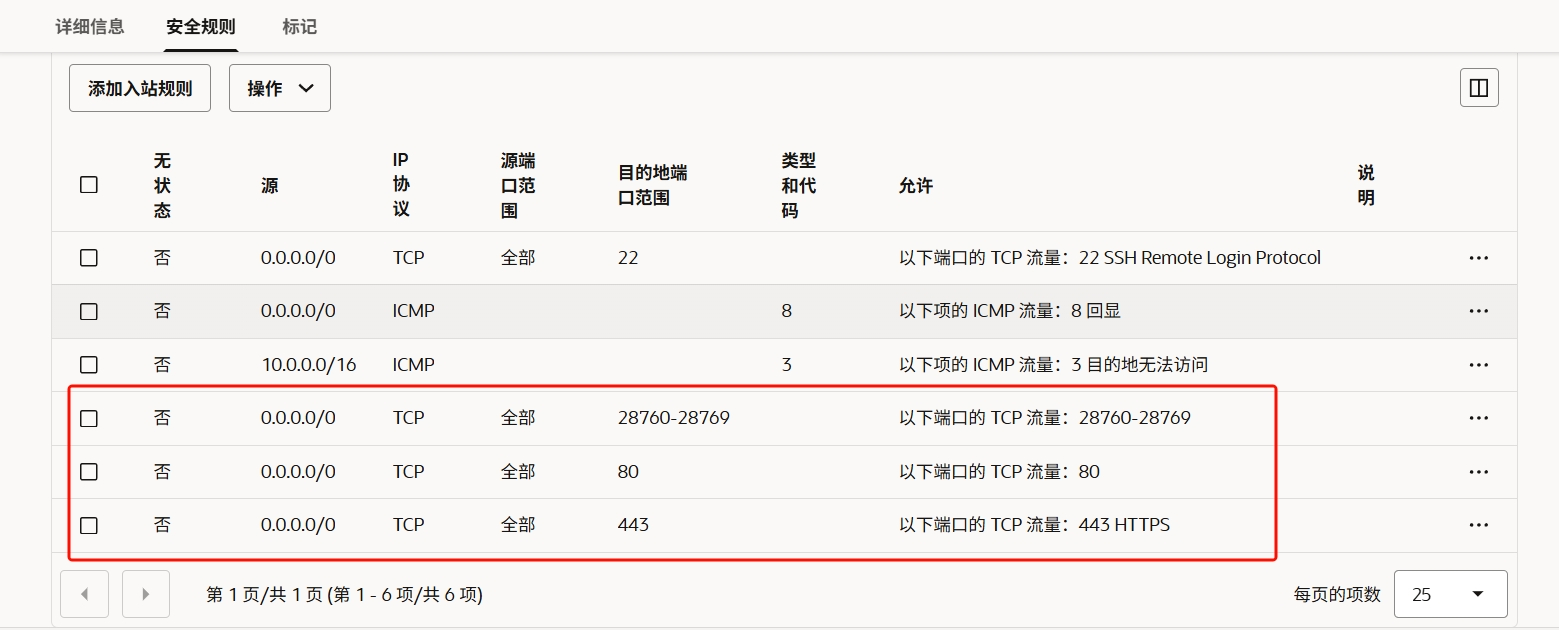Open actions menu for port 22 SSH rule

[x=1479, y=258]
